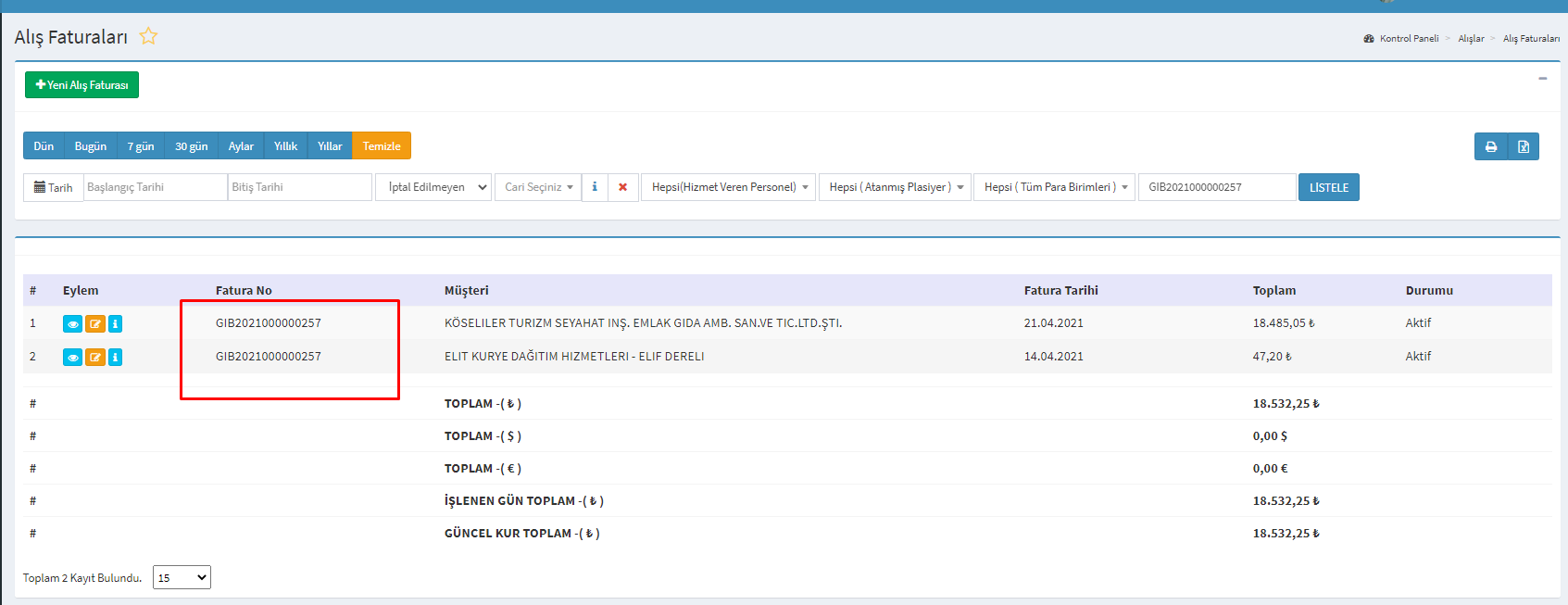Click the customer info icon in filter bar
The height and width of the screenshot is (605, 1568).
tap(595, 187)
